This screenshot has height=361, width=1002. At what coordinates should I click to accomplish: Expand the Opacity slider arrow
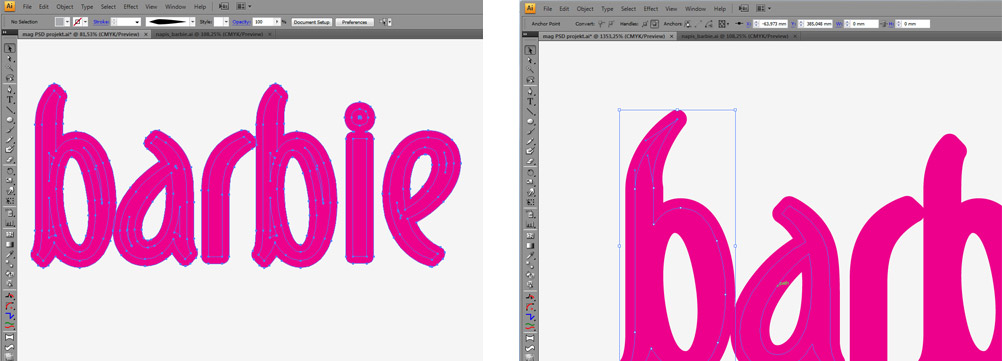tap(277, 22)
